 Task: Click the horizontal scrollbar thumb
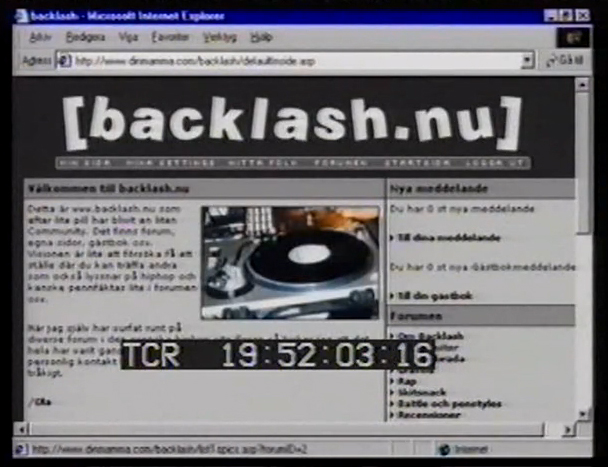pyautogui.click(x=288, y=429)
